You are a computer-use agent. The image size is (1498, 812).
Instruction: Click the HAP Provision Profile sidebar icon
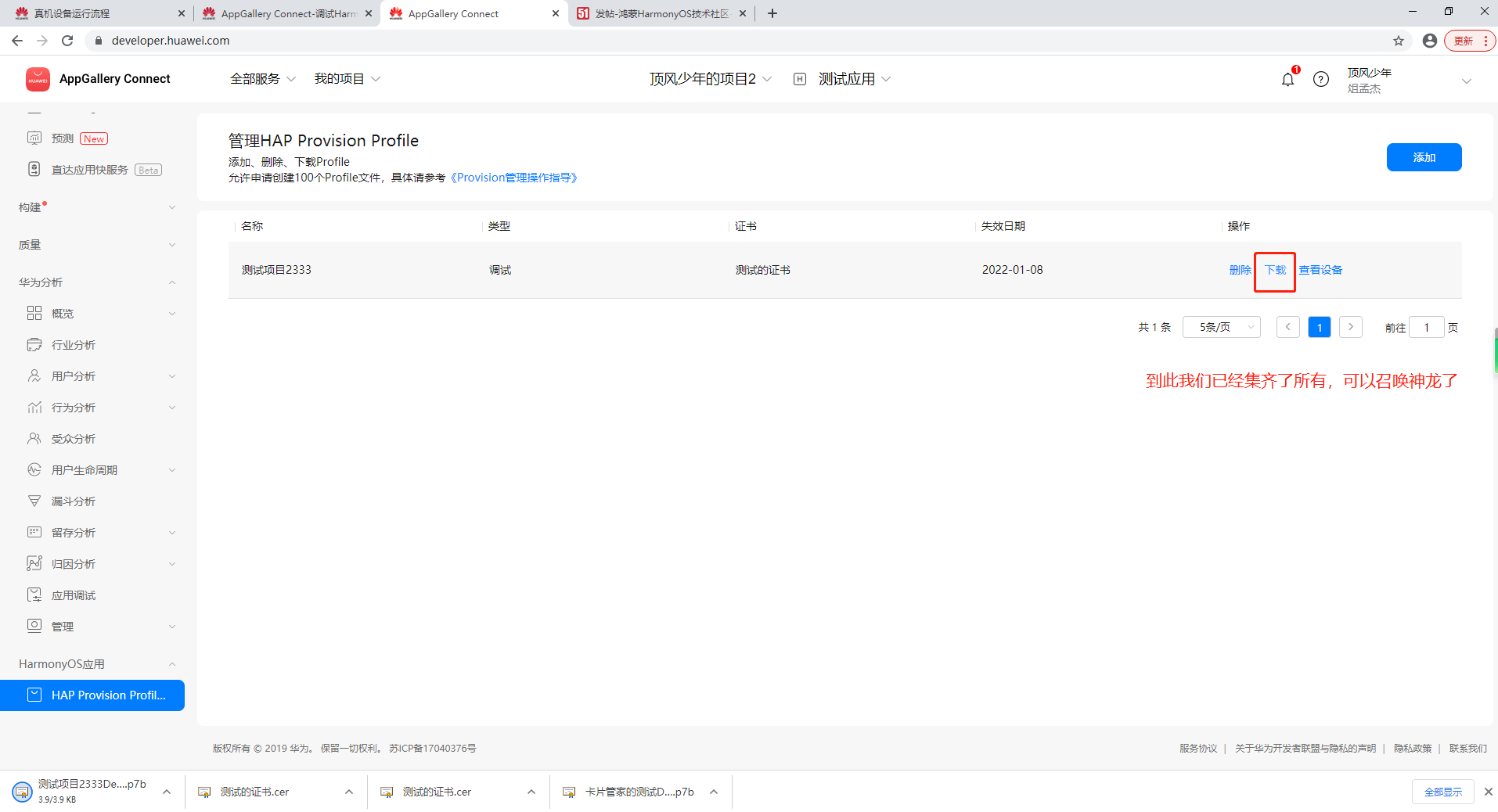coord(34,695)
